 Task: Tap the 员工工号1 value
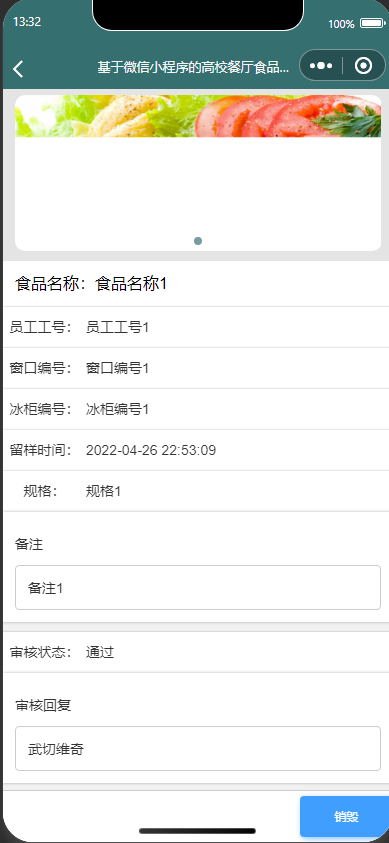click(117, 327)
